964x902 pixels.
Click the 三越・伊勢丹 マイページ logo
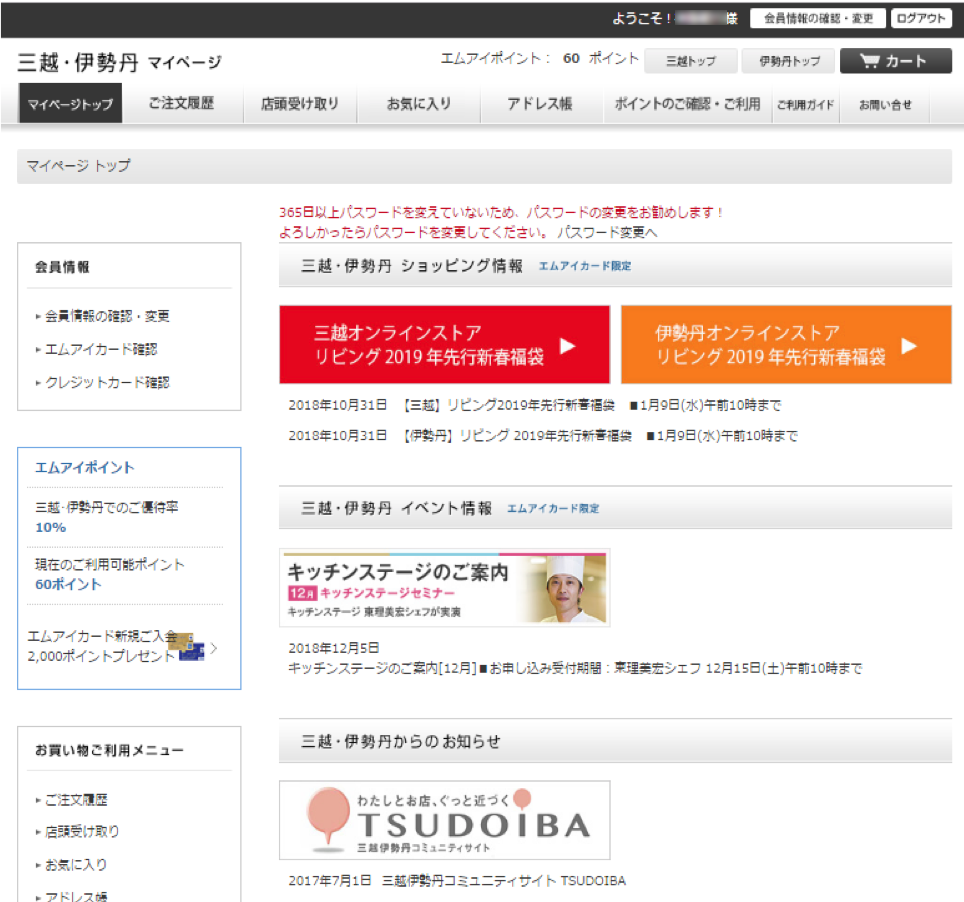click(119, 62)
